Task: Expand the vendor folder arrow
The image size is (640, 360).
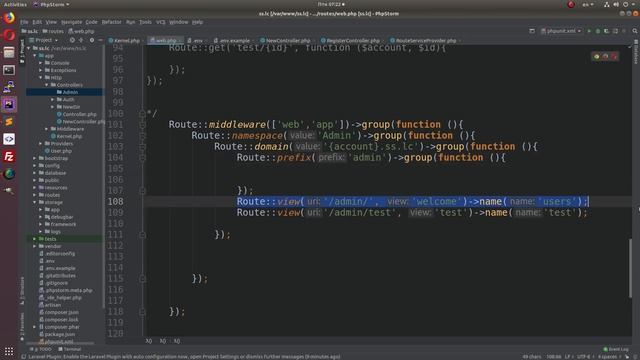Action: click(x=35, y=246)
